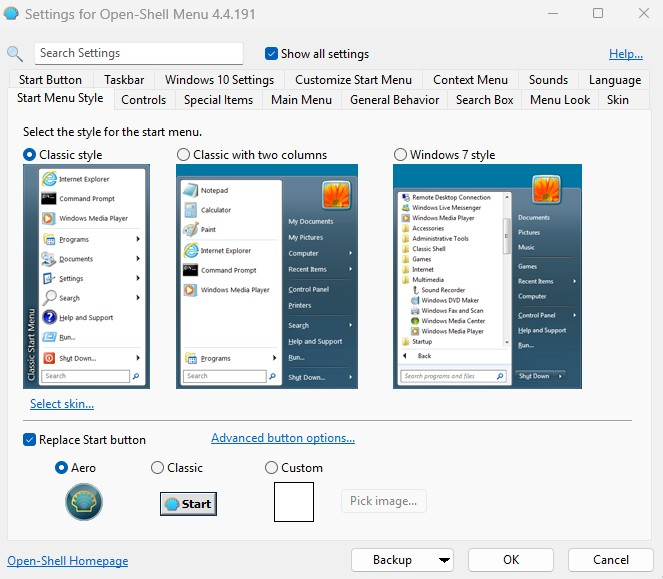Click the empty Custom button image box
The height and width of the screenshot is (579, 663).
pyautogui.click(x=294, y=502)
